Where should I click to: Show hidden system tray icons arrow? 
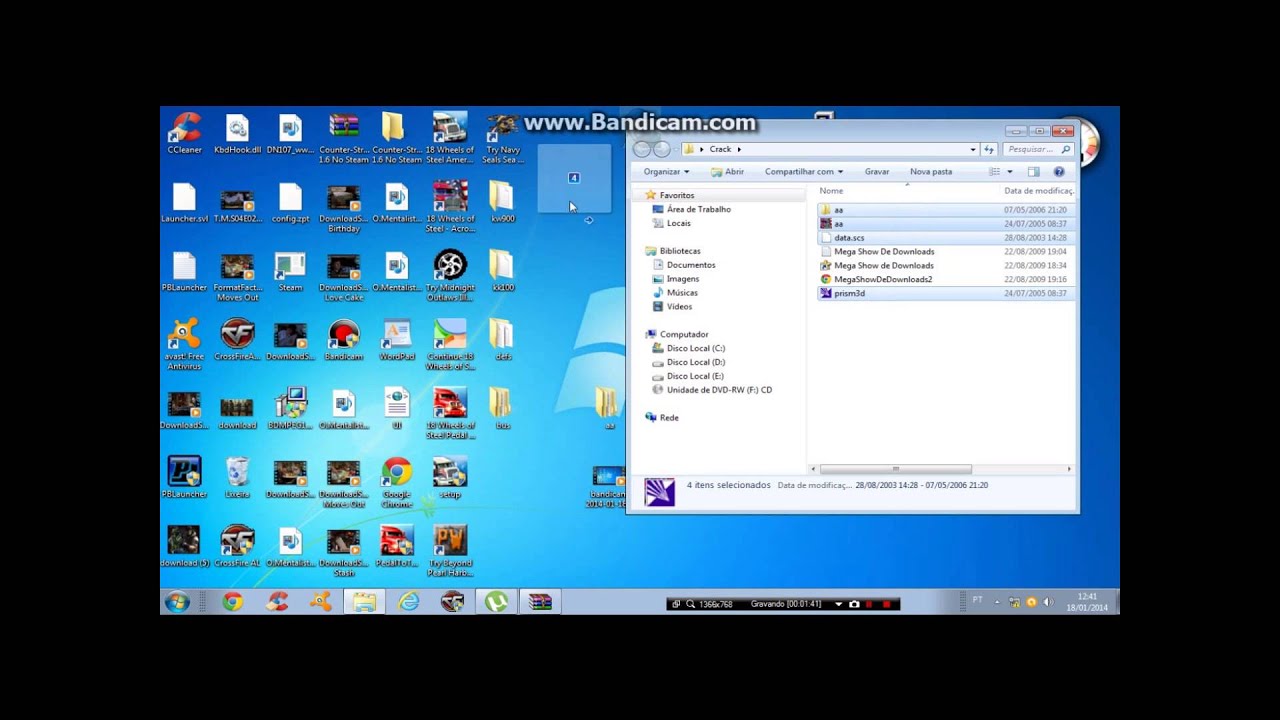pos(998,602)
